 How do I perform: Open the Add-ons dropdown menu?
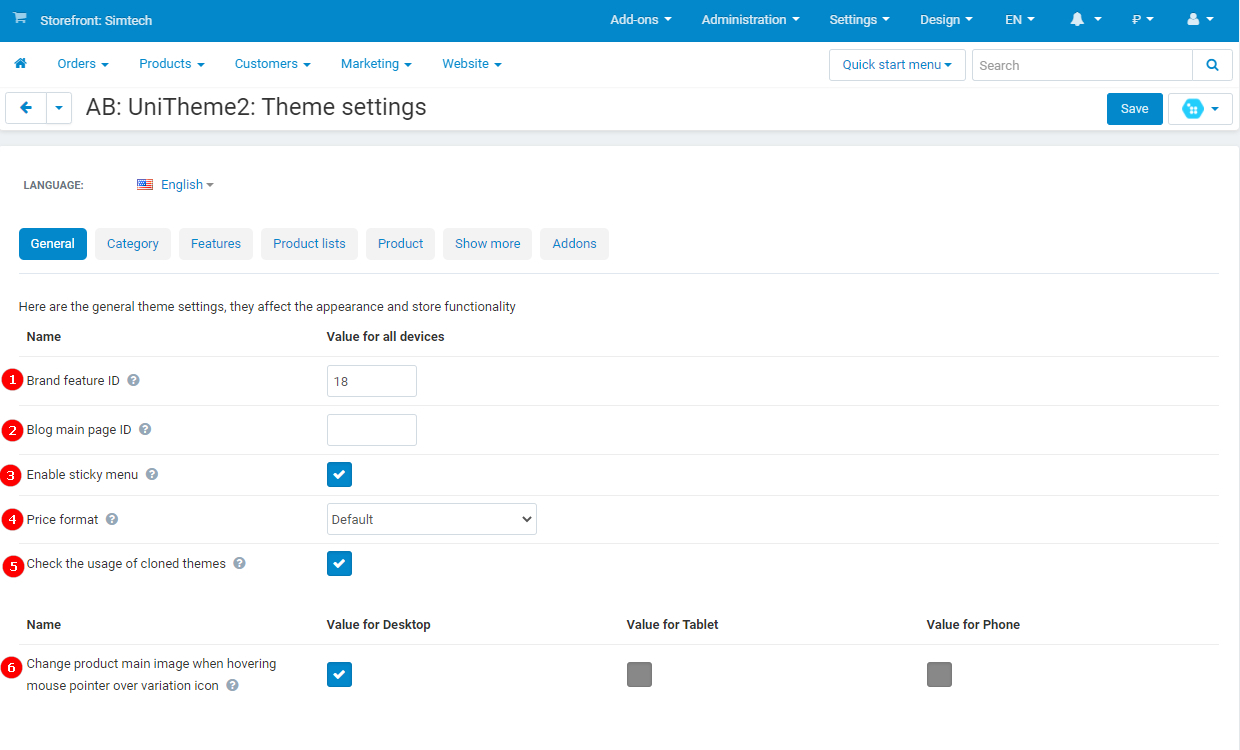[x=641, y=20]
